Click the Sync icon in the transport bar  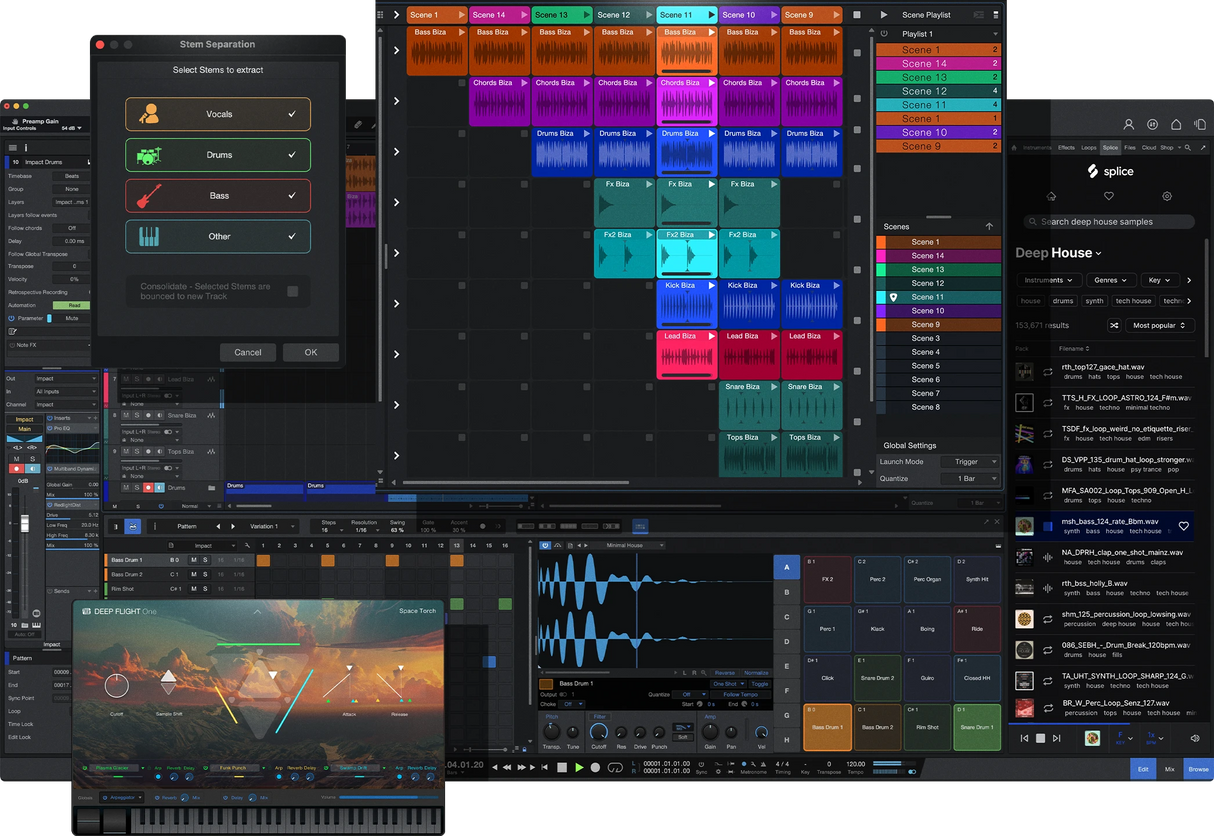tap(701, 764)
